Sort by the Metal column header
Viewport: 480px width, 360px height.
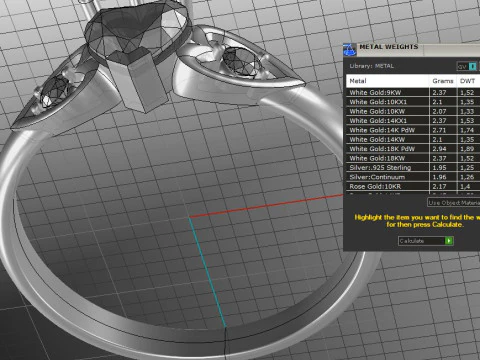click(387, 81)
